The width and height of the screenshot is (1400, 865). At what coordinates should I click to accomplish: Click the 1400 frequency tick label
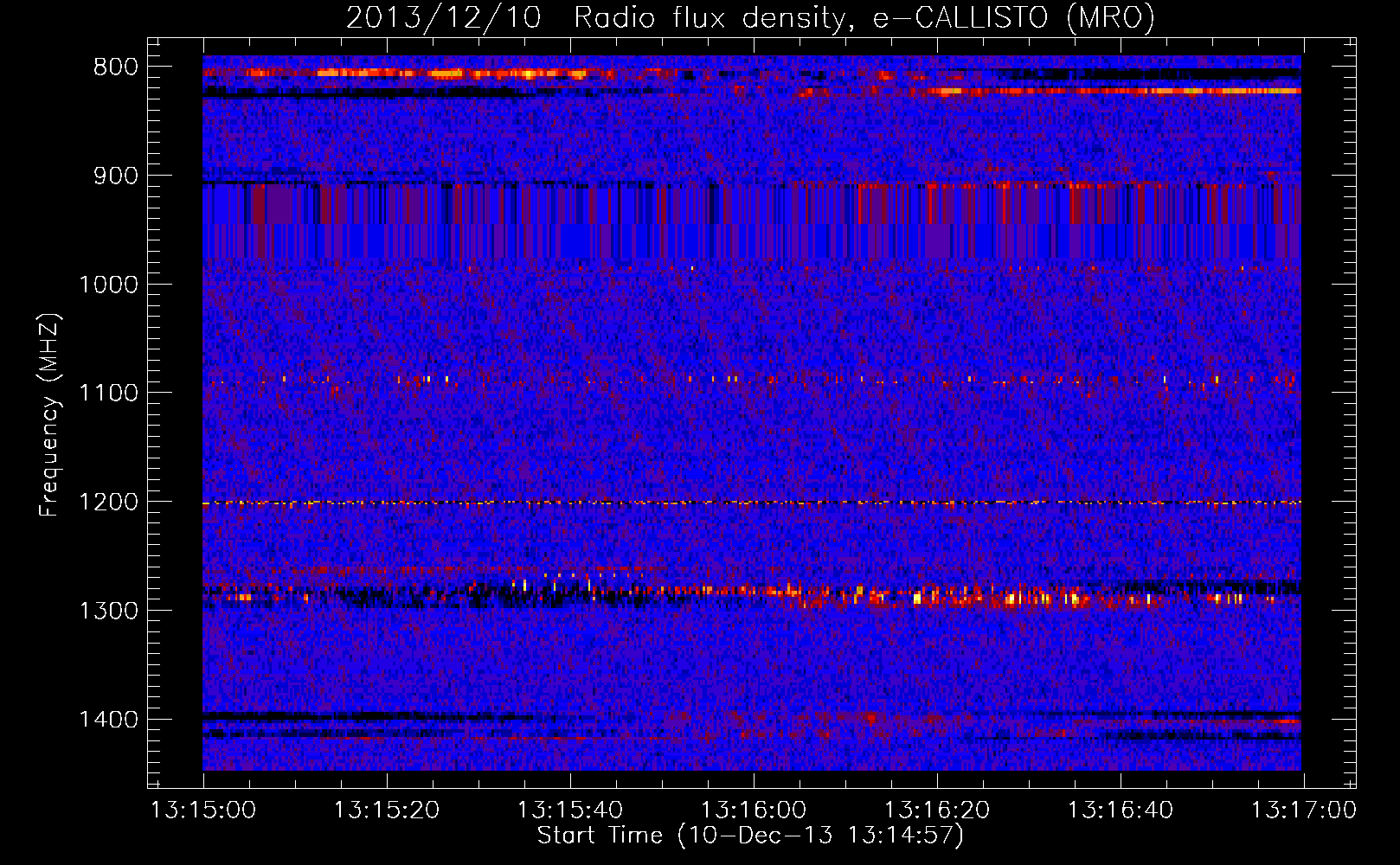point(108,720)
